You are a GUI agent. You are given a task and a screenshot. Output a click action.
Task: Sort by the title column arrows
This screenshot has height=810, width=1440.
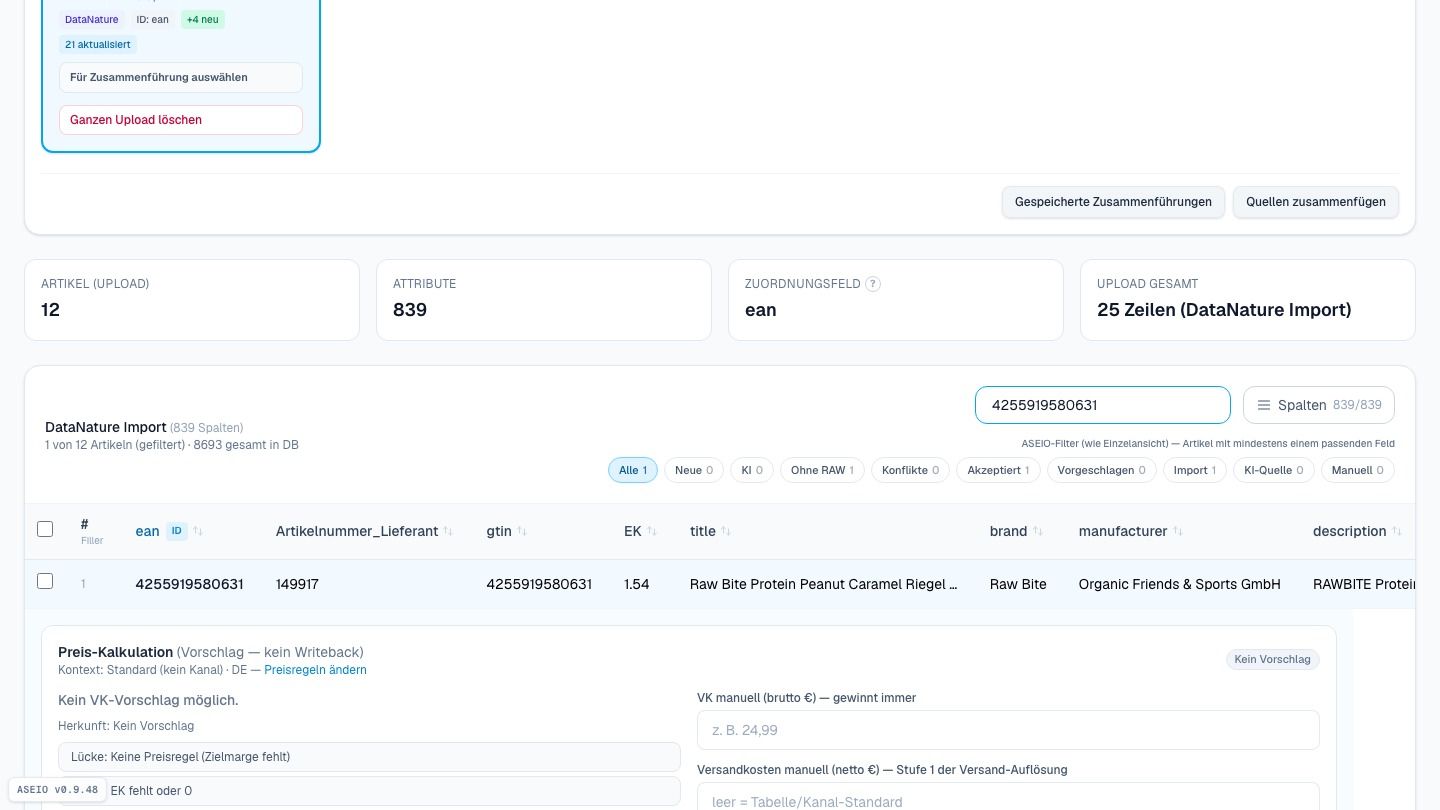tap(726, 531)
